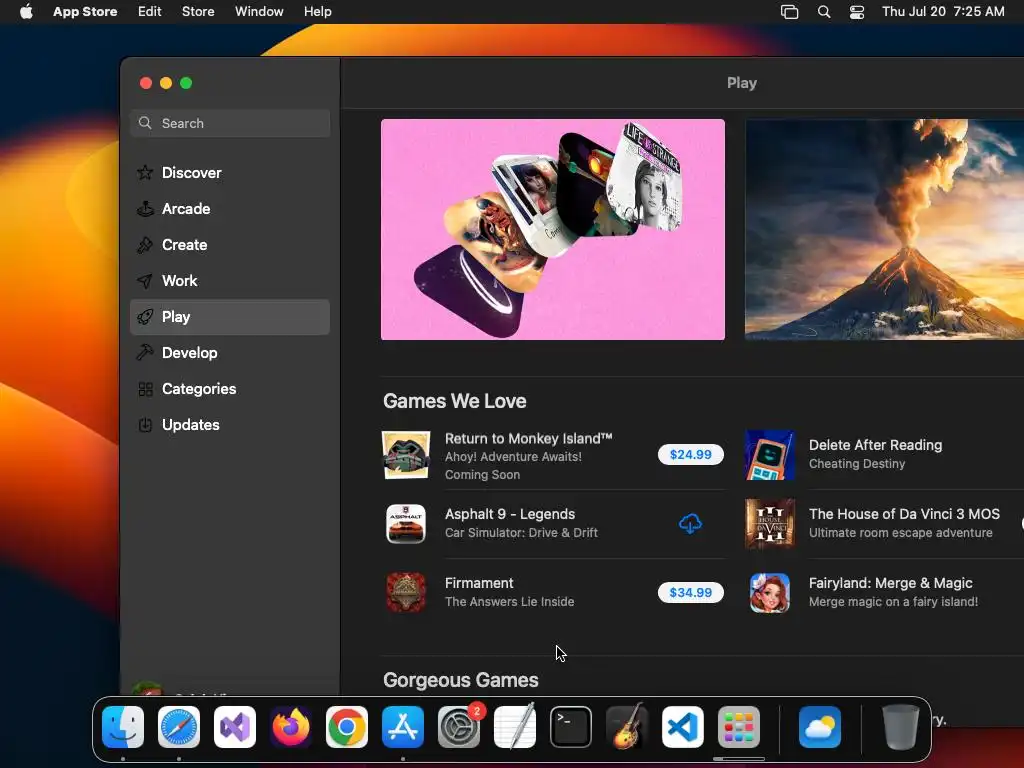Screen dimensions: 1024x768
Task: Open the pink Life is Strange banner
Action: click(x=552, y=229)
